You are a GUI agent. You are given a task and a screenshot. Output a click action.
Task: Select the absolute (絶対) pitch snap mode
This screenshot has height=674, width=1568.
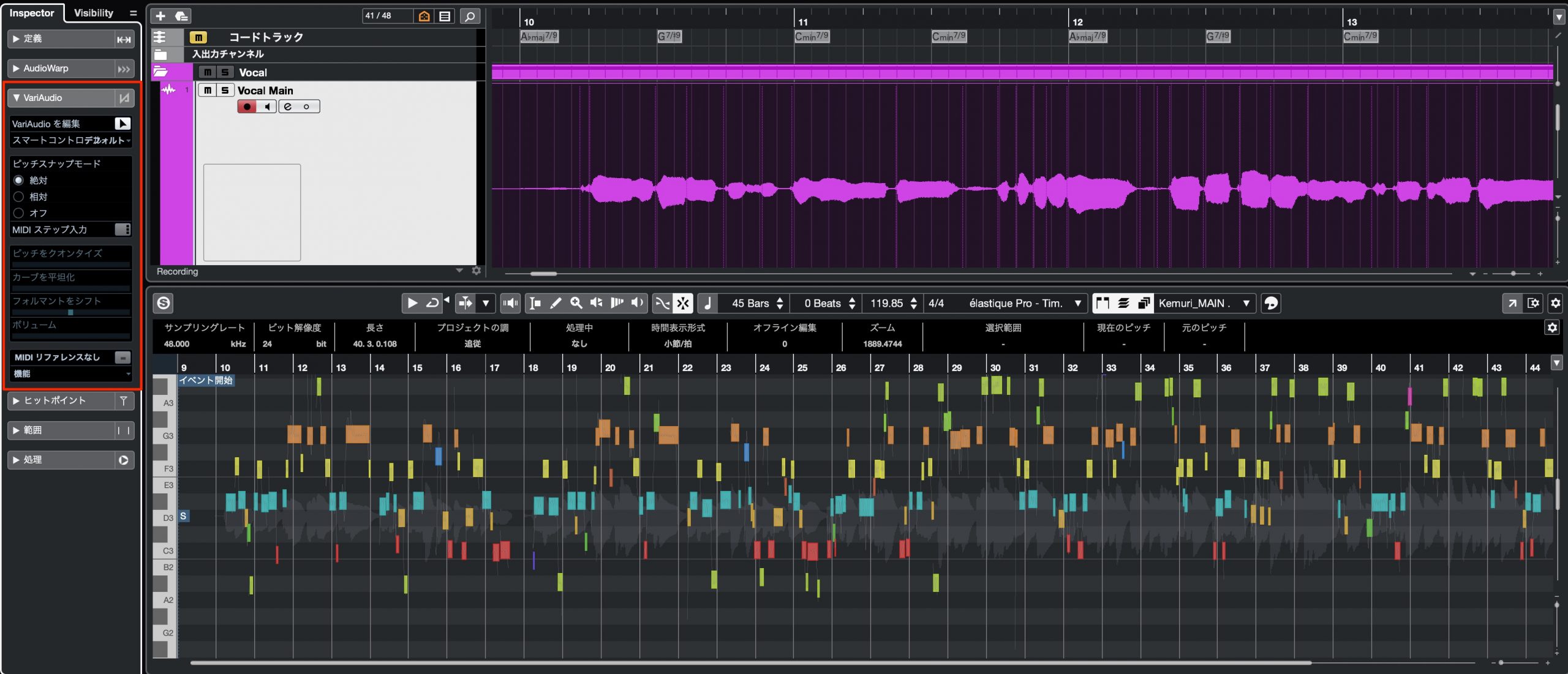18,180
